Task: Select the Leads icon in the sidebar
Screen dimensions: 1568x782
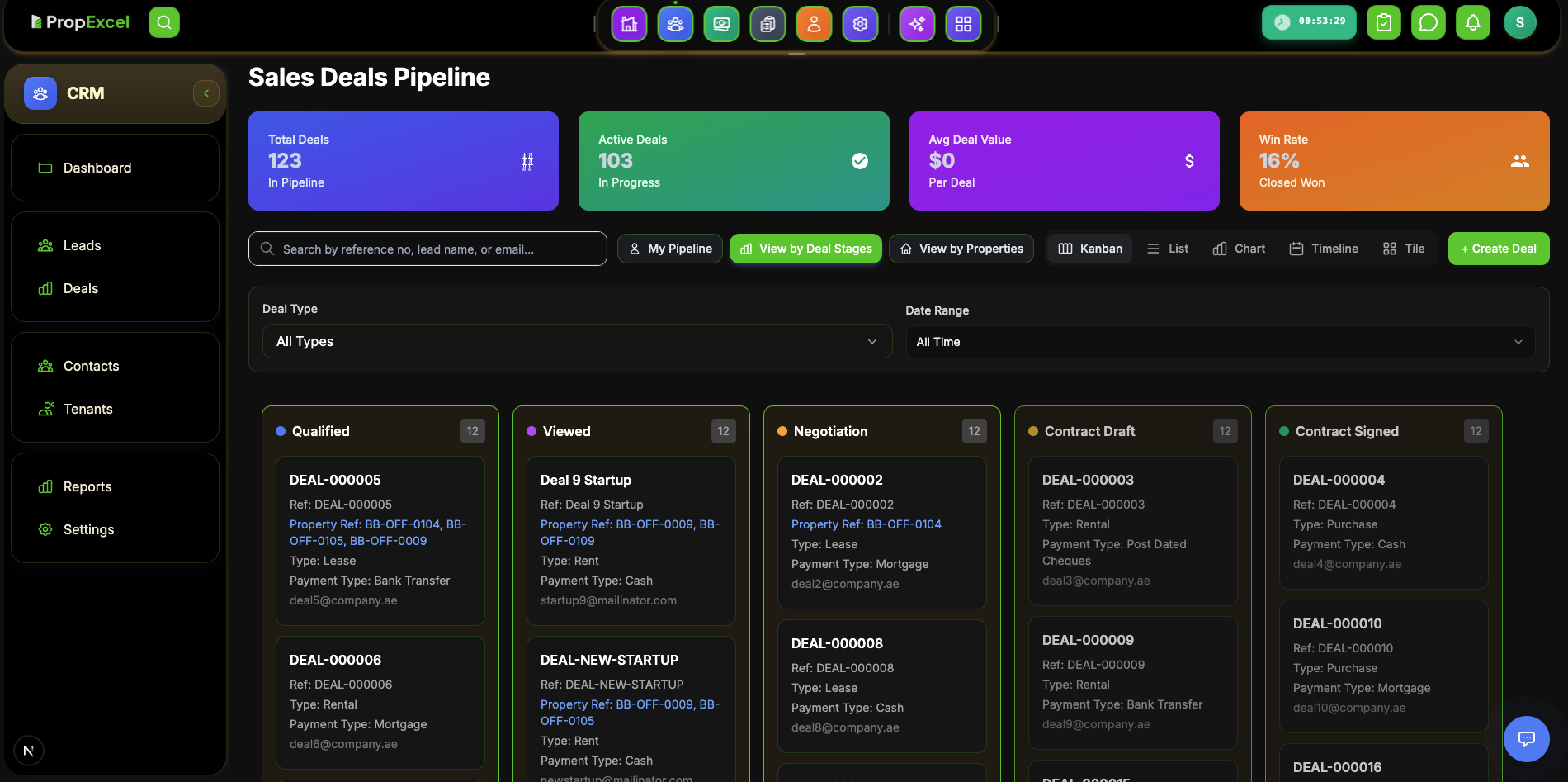Action: coord(45,245)
